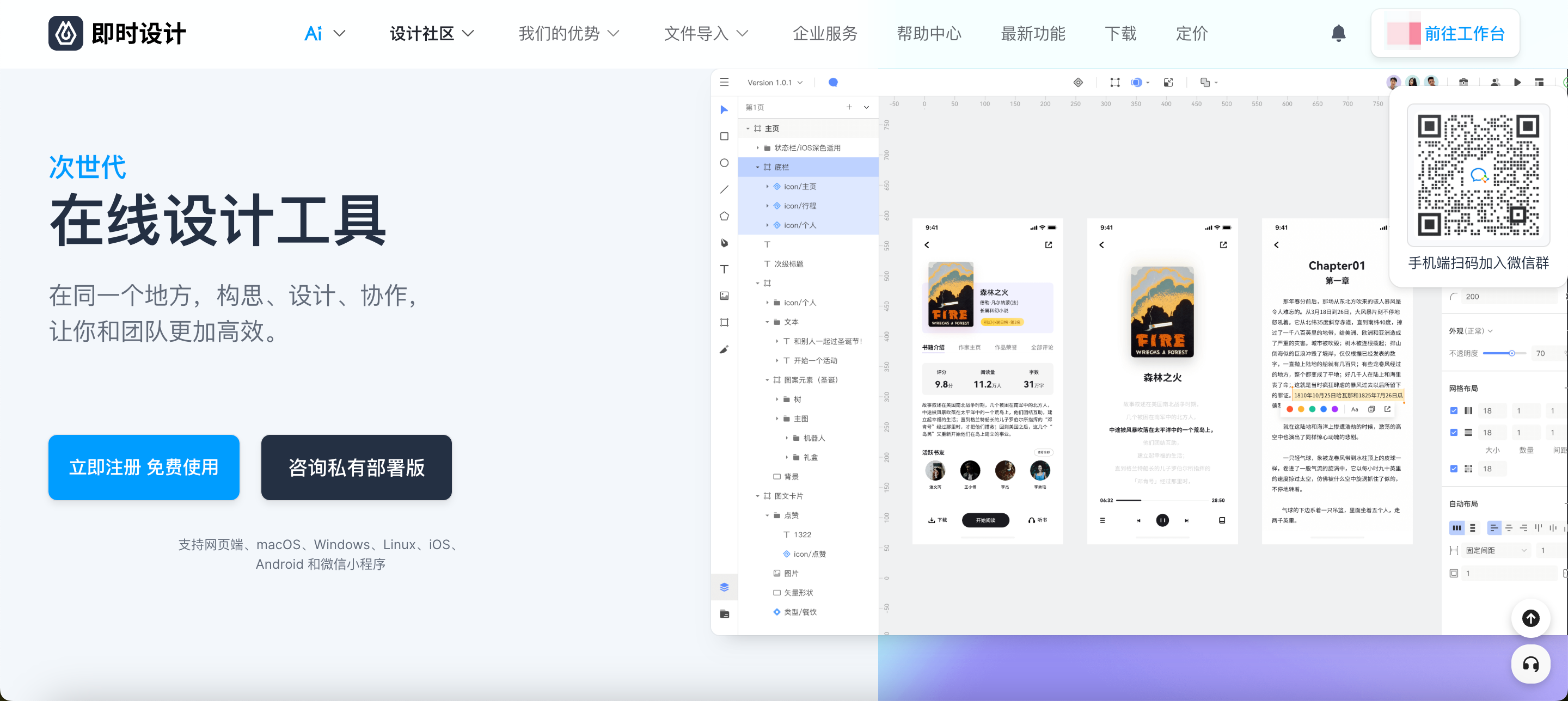Expand the 状态栏/iOS深色适用 folder

758,148
